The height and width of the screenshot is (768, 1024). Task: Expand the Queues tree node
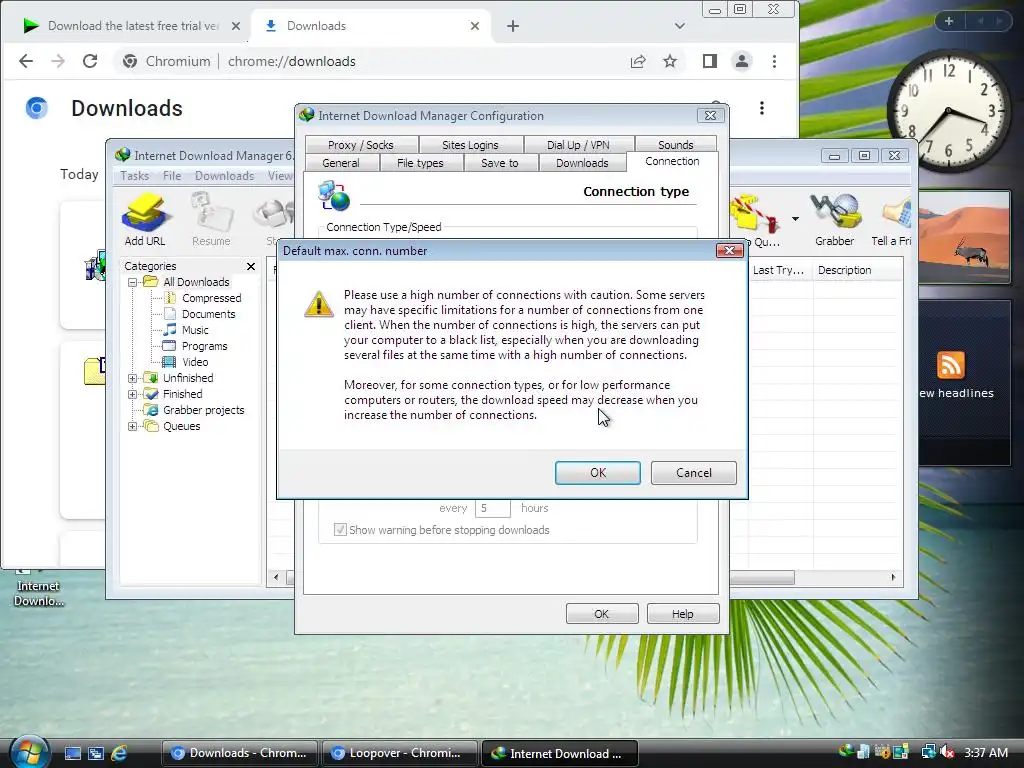click(133, 426)
